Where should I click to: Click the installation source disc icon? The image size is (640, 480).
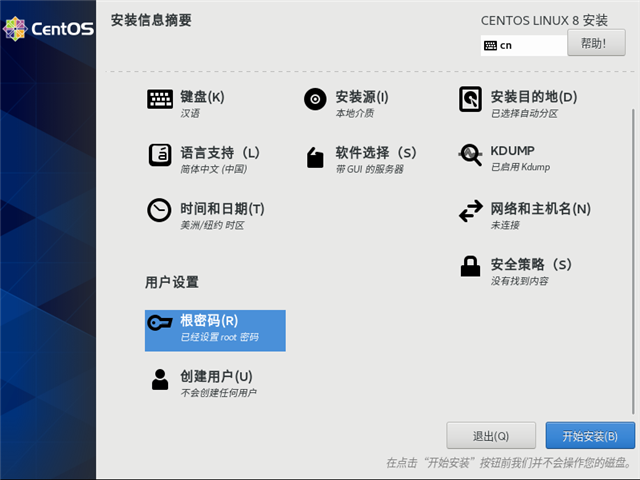pos(315,99)
